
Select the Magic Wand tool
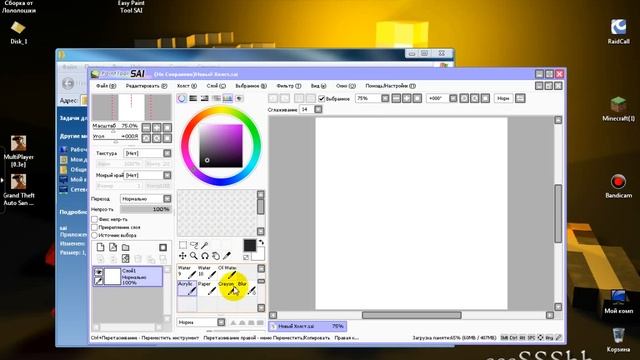pyautogui.click(x=205, y=245)
